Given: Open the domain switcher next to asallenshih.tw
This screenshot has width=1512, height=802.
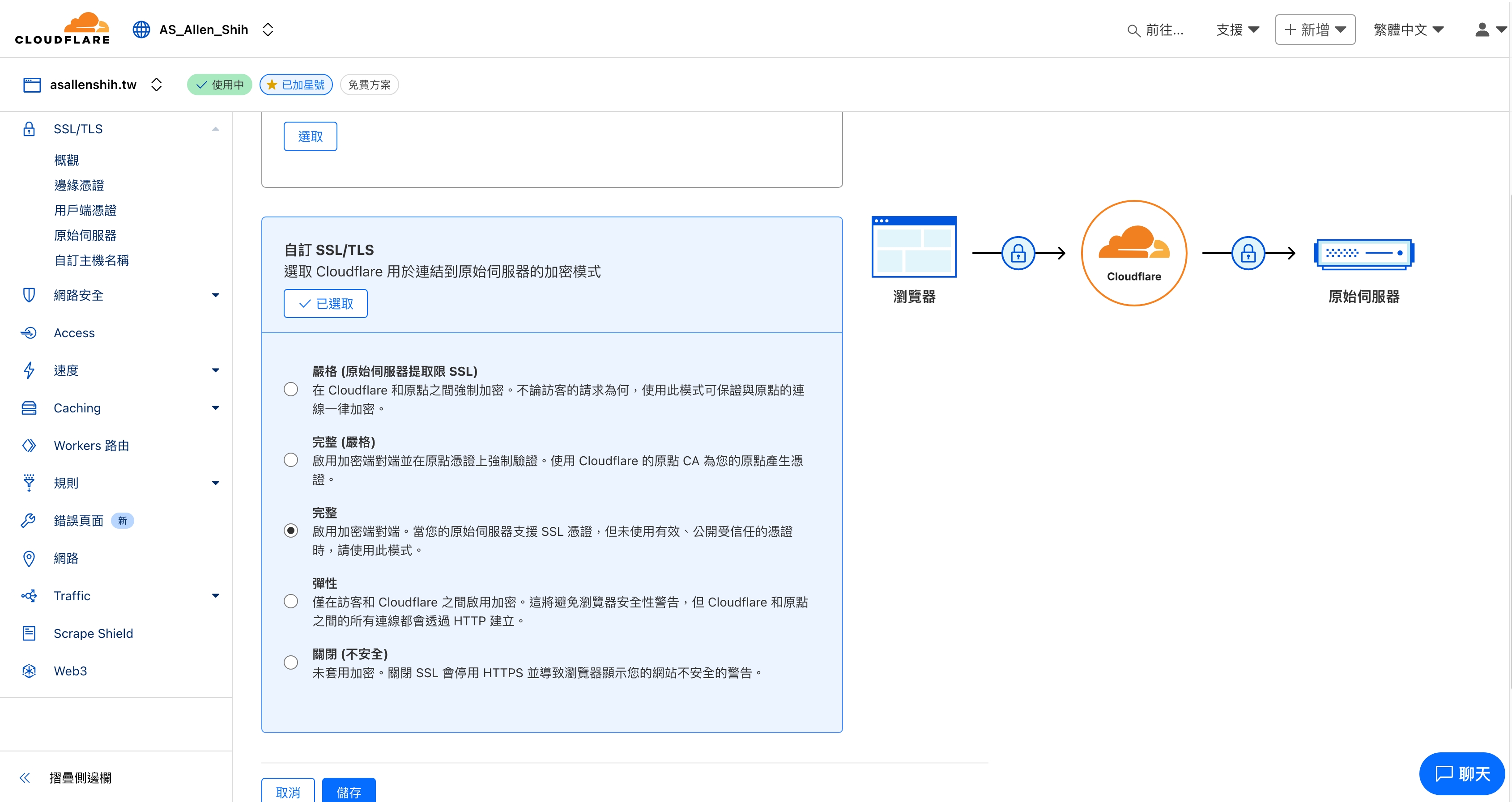Looking at the screenshot, I should 156,85.
